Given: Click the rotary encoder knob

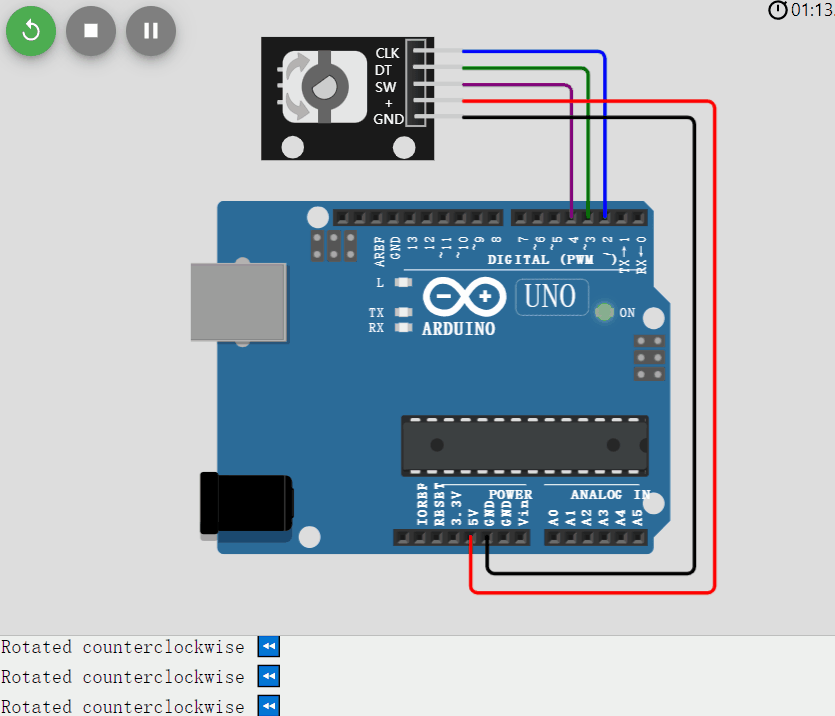Looking at the screenshot, I should (325, 87).
